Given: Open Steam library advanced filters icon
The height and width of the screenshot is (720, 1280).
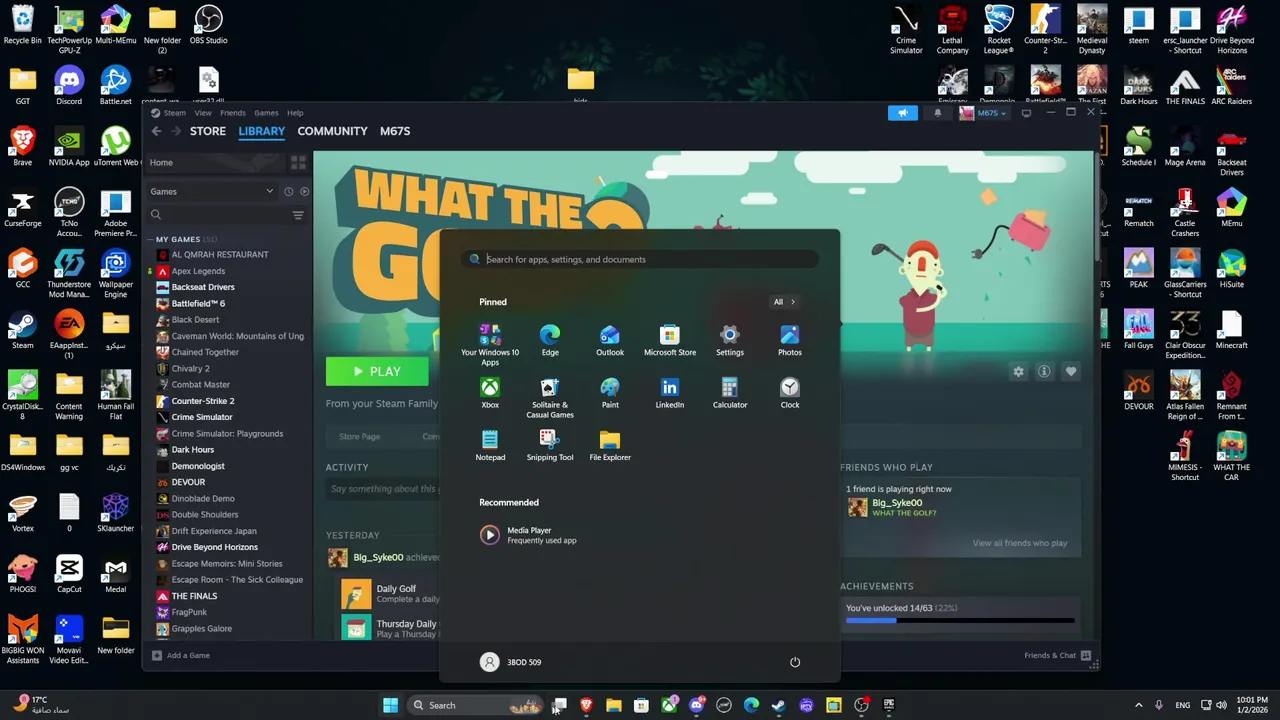Looking at the screenshot, I should pyautogui.click(x=298, y=215).
